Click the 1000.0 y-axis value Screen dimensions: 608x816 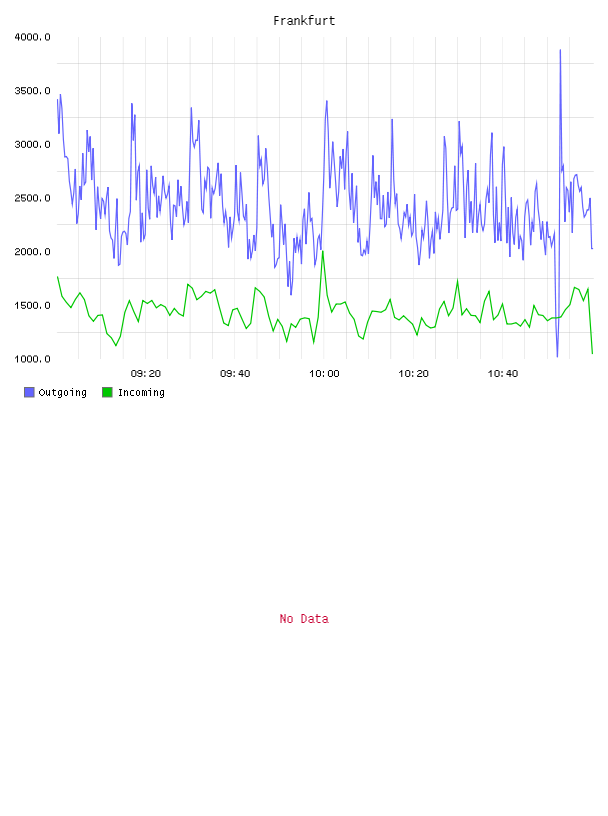[32, 359]
